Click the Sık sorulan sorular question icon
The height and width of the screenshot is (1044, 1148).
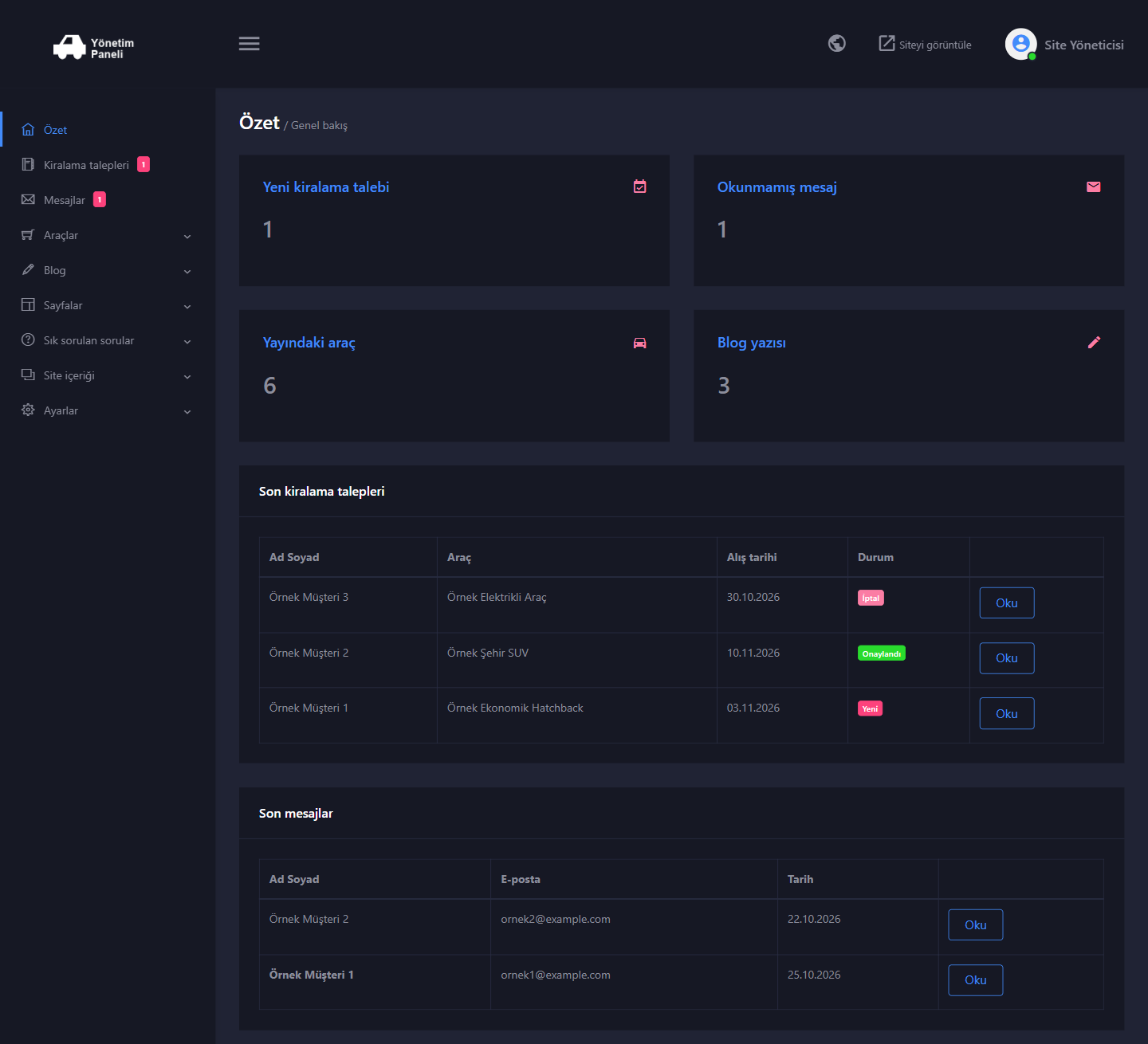click(x=28, y=339)
